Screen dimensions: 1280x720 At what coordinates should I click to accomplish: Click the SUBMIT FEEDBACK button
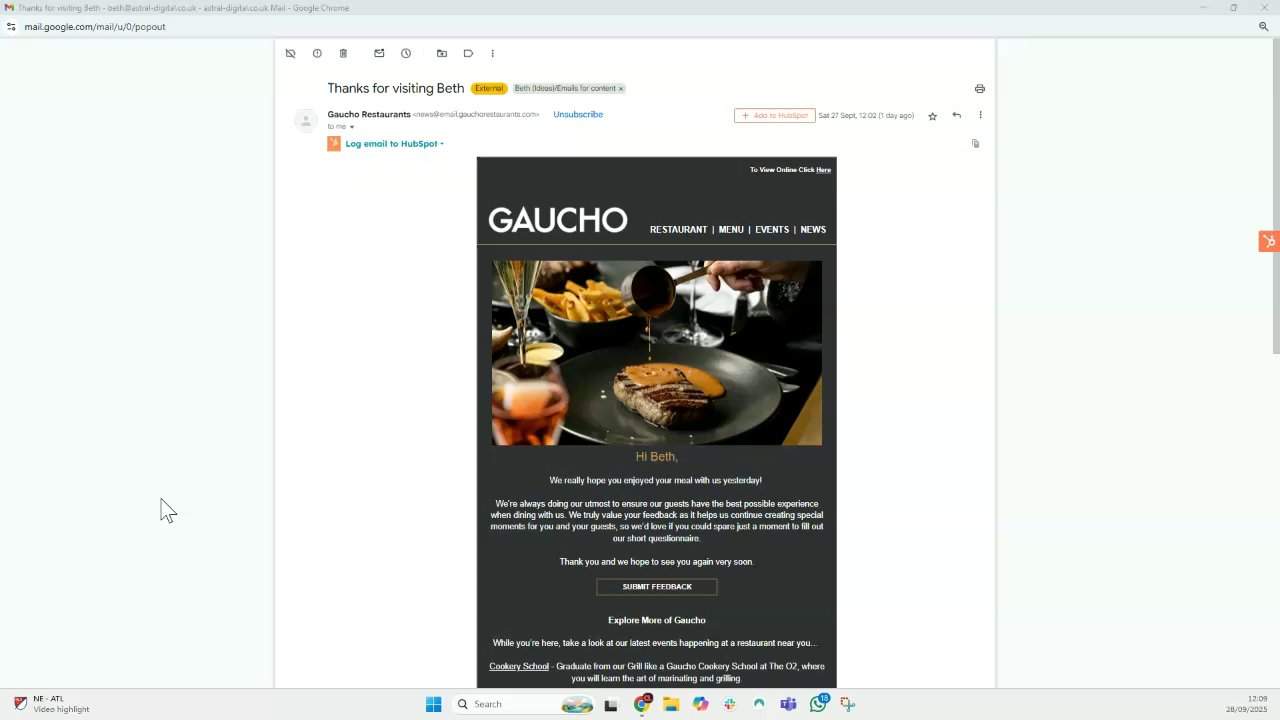coord(657,587)
